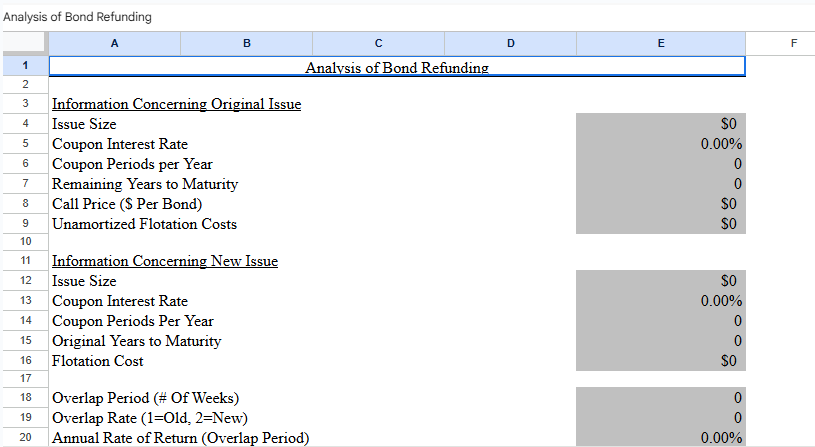Viewport: 815px width, 447px height.
Task: Click the 'Information Concerning Original Issue' heading
Action: click(x=176, y=104)
